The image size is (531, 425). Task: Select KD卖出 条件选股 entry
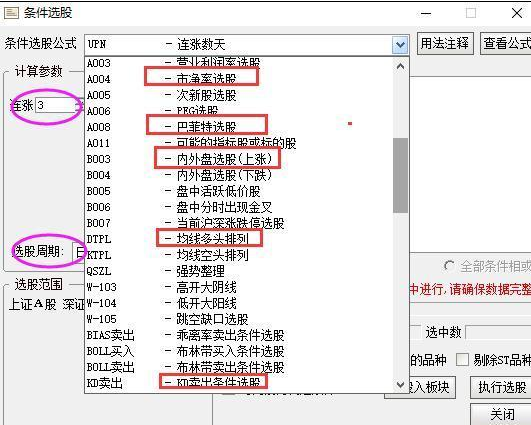239,383
